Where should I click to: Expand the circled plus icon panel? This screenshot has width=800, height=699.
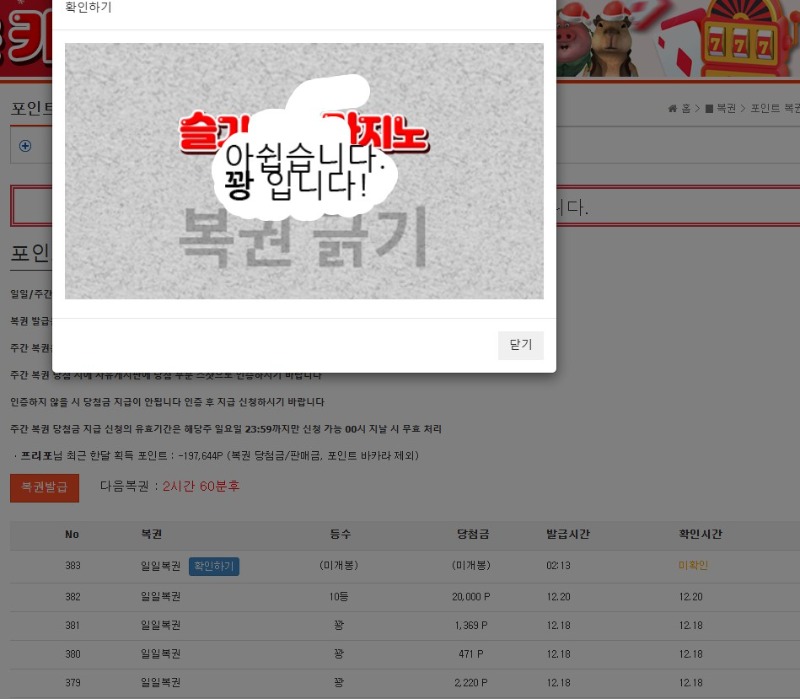(25, 146)
